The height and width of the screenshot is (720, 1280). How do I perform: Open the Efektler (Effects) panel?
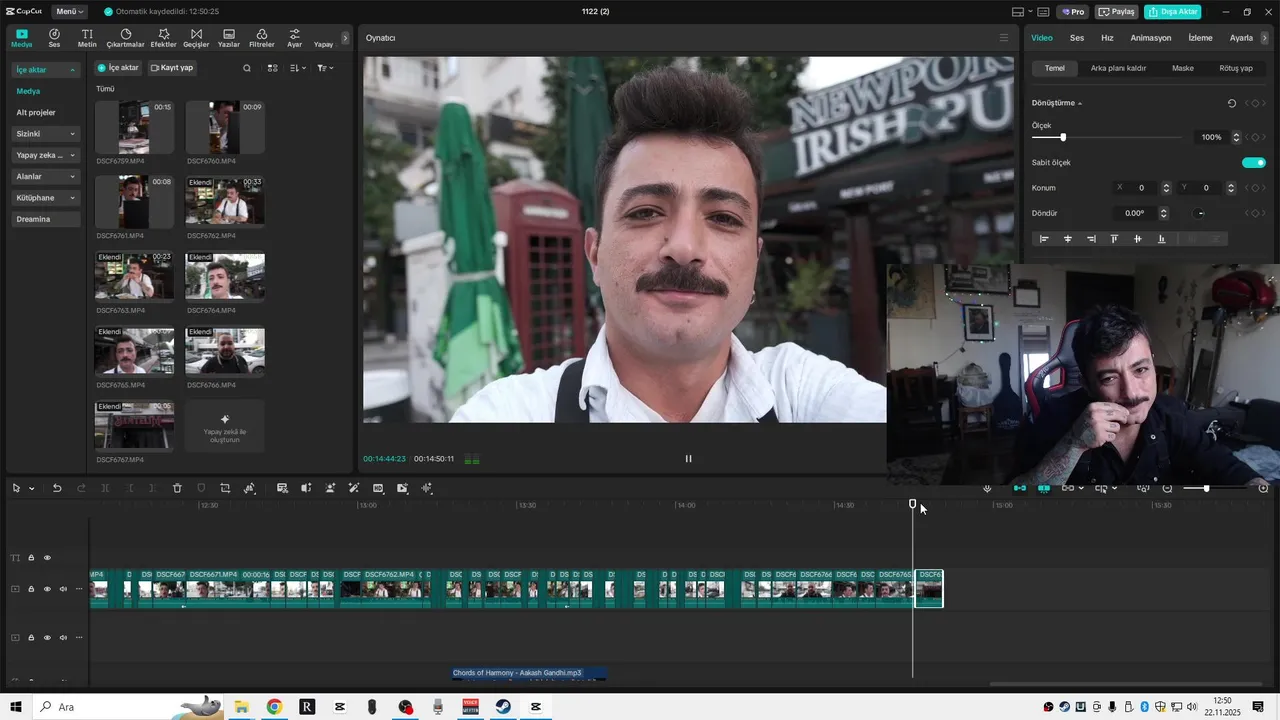pyautogui.click(x=163, y=38)
